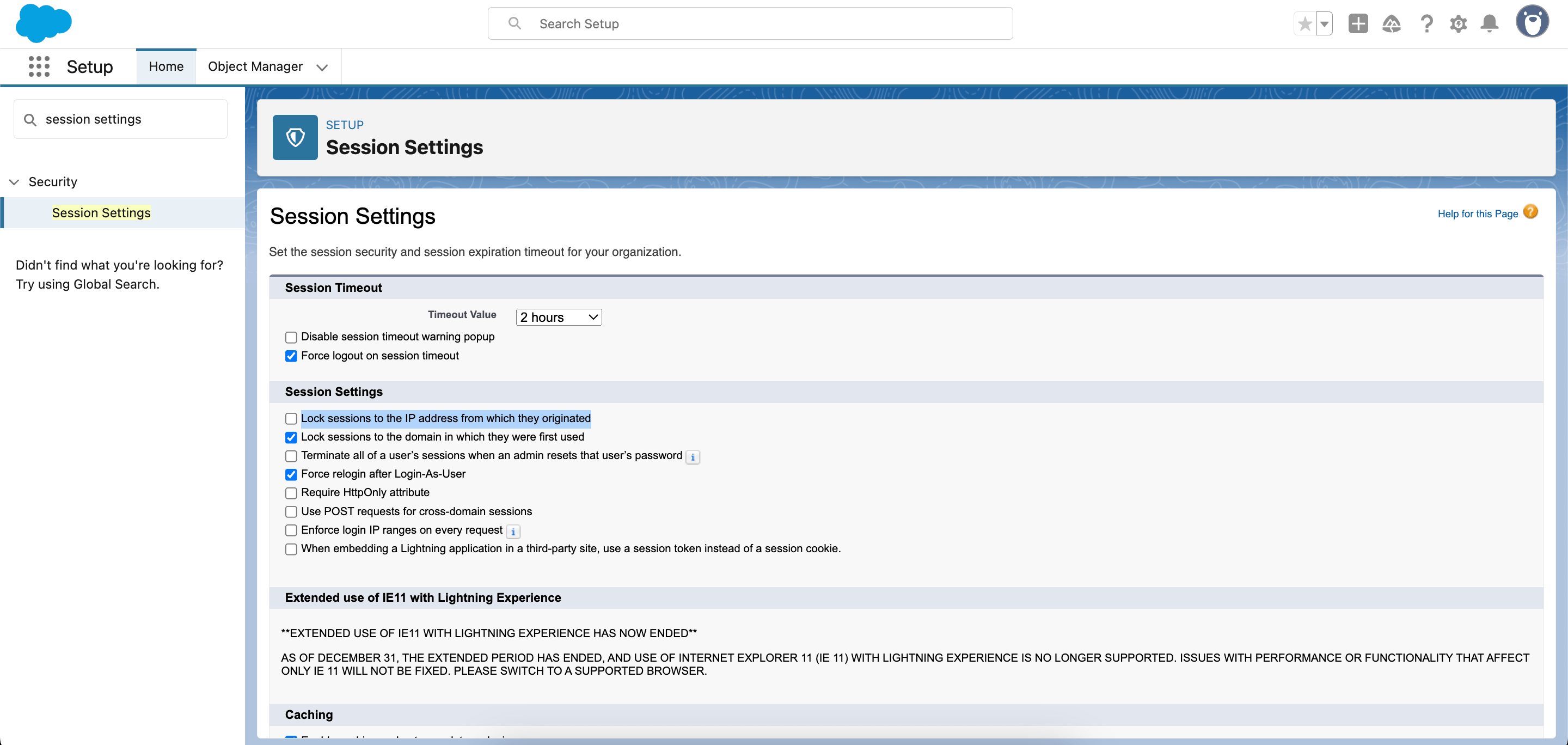Screen dimensions: 1568x745
Task: Click the Search Setup field
Action: (x=750, y=24)
